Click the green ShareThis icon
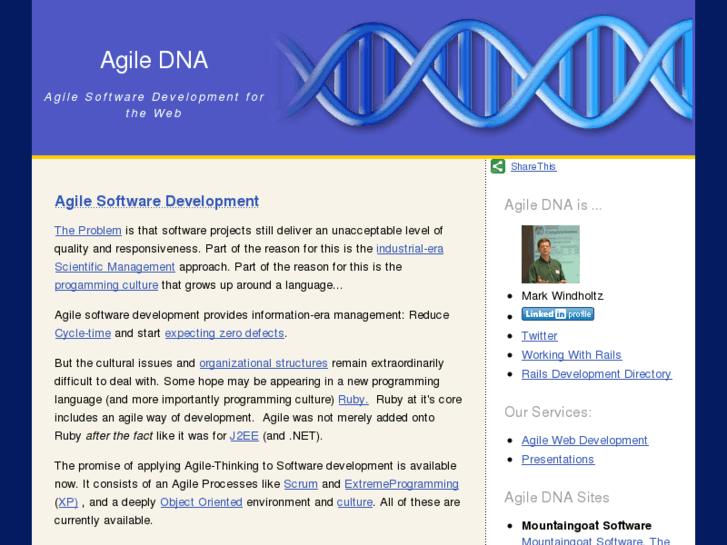Image resolution: width=727 pixels, height=545 pixels. coord(497,166)
